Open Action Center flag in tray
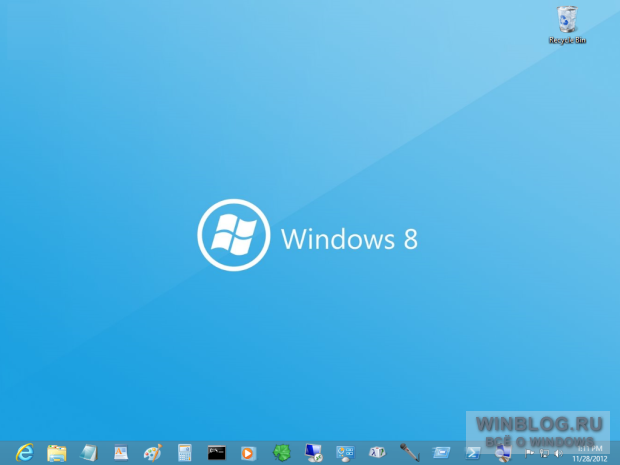The height and width of the screenshot is (465, 620). click(529, 453)
